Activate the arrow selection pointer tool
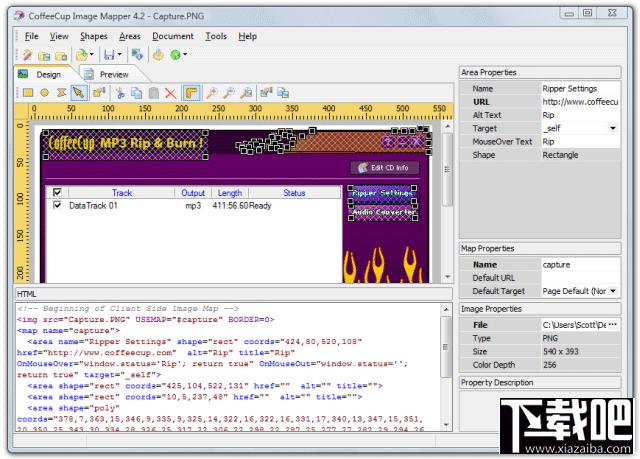This screenshot has height=459, width=640. [x=80, y=93]
